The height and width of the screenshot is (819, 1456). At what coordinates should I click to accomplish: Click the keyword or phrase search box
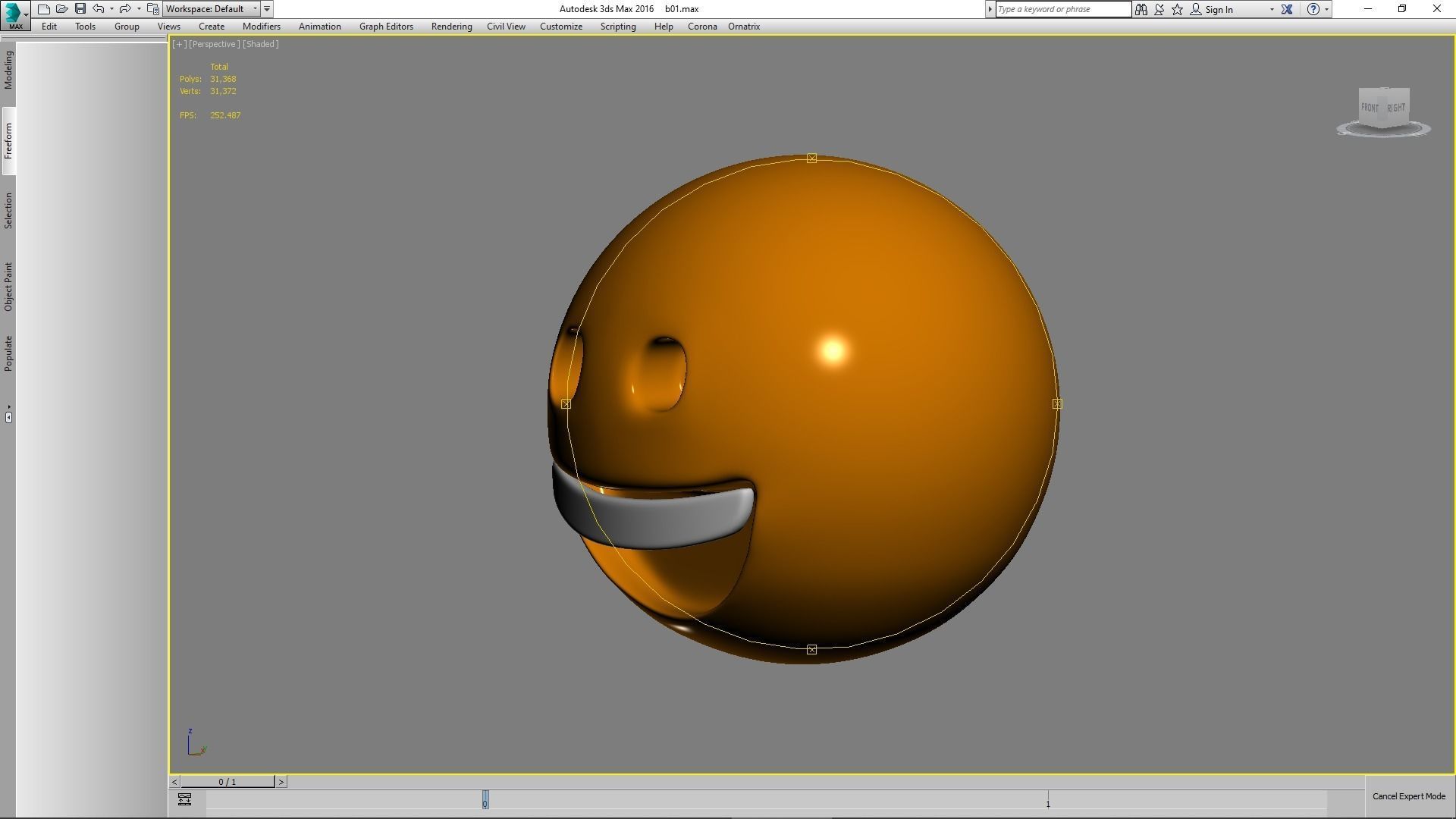coord(1063,9)
